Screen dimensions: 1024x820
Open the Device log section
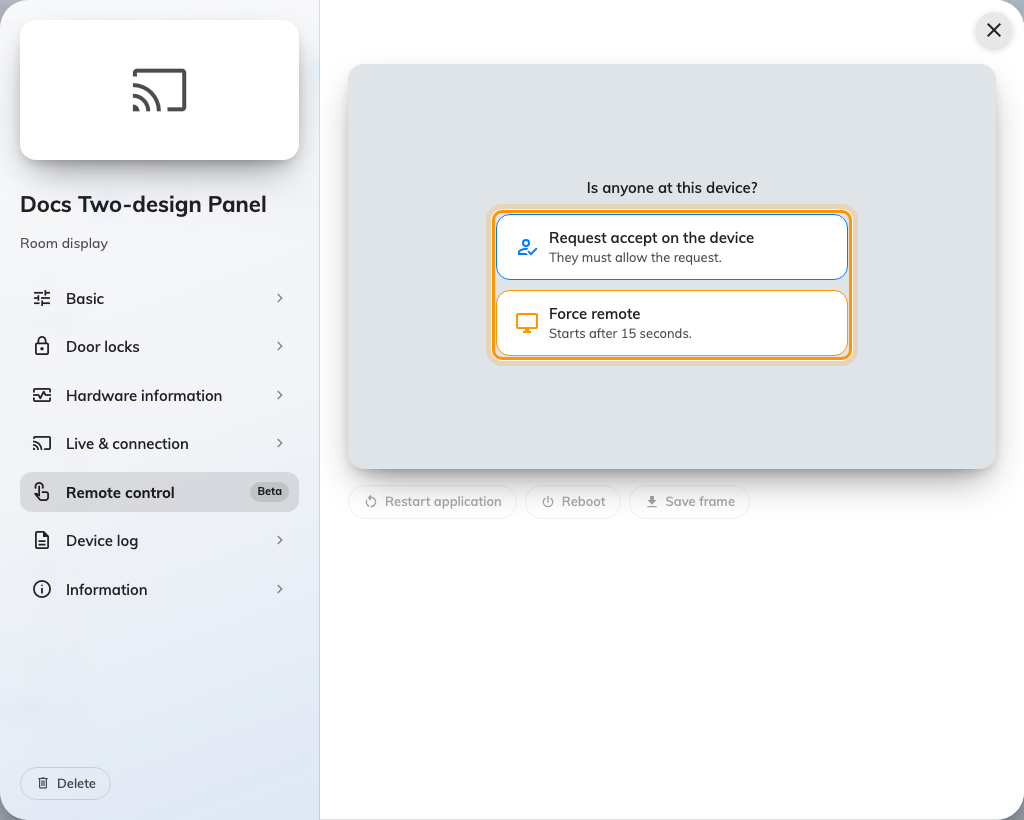coord(159,540)
